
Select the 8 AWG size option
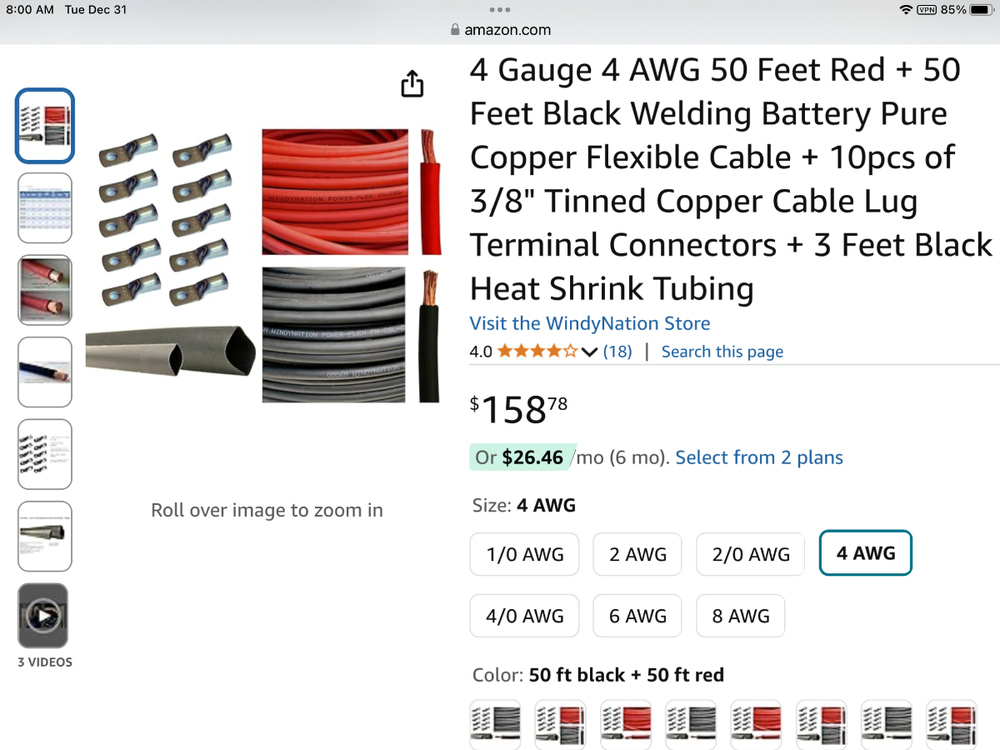pyautogui.click(x=740, y=616)
